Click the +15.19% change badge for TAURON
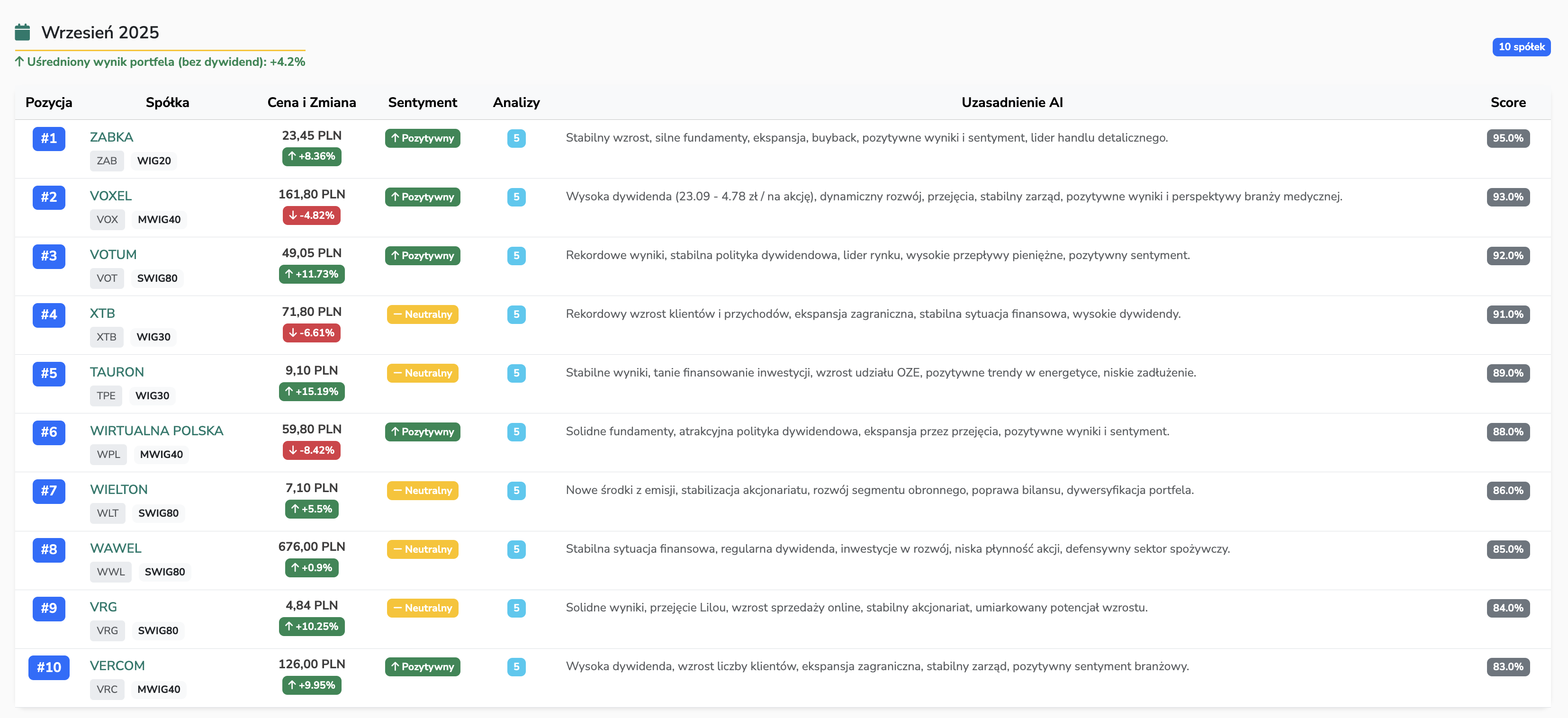 pos(311,391)
